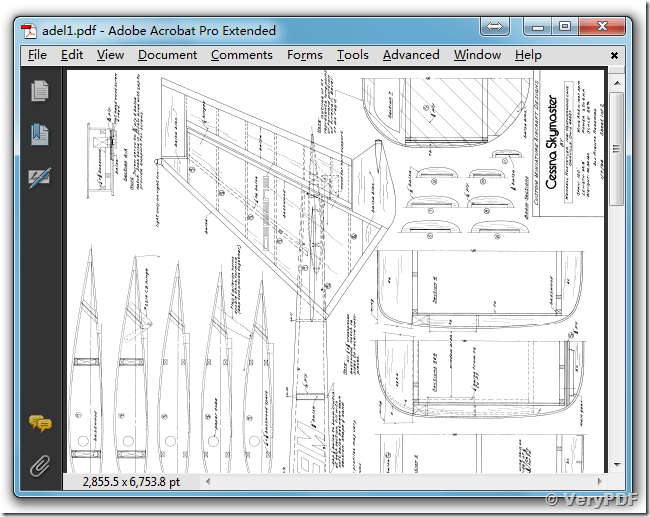
Task: Click the double-arrow button in title bar
Action: [x=495, y=27]
